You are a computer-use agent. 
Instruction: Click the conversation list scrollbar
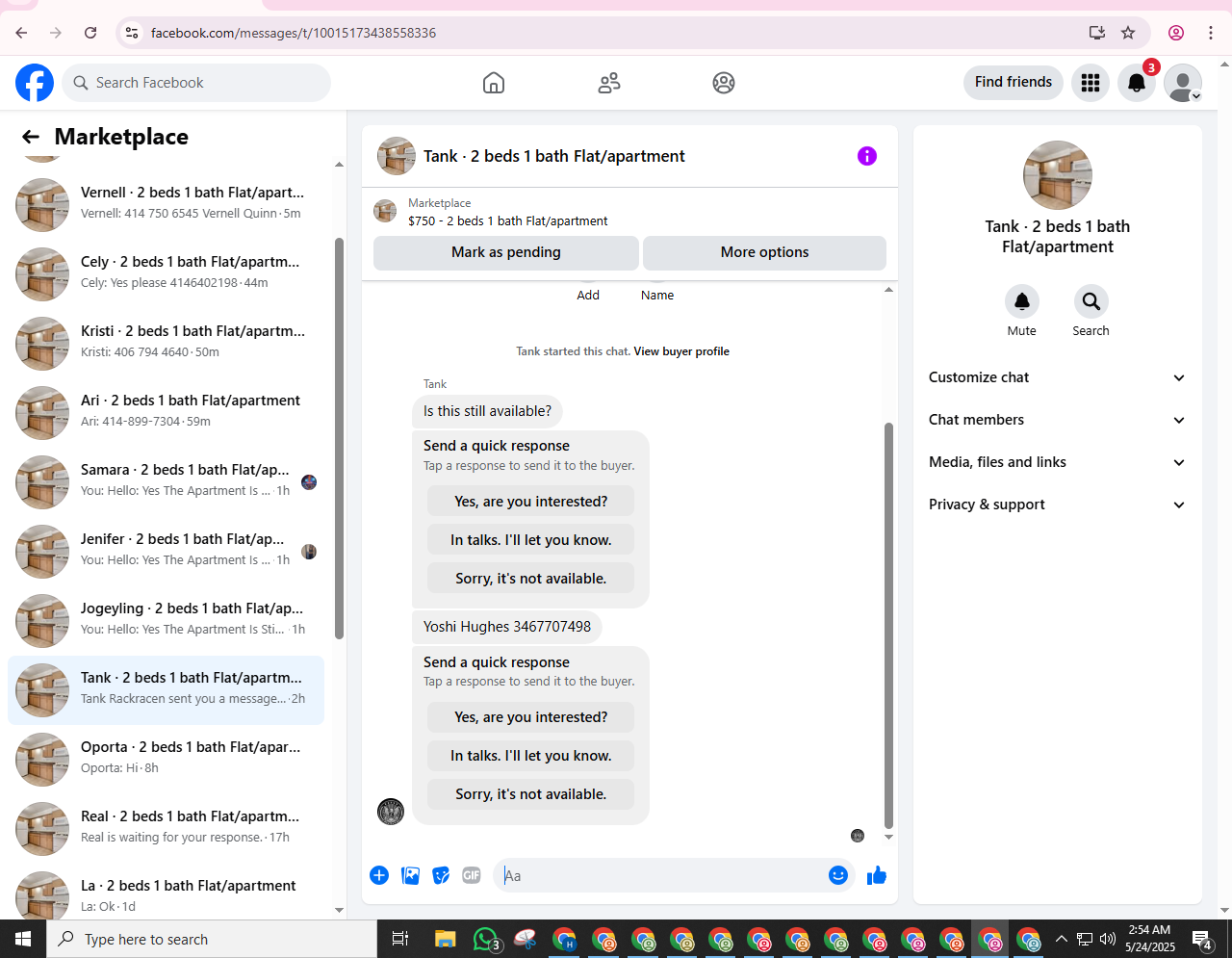coord(339,438)
